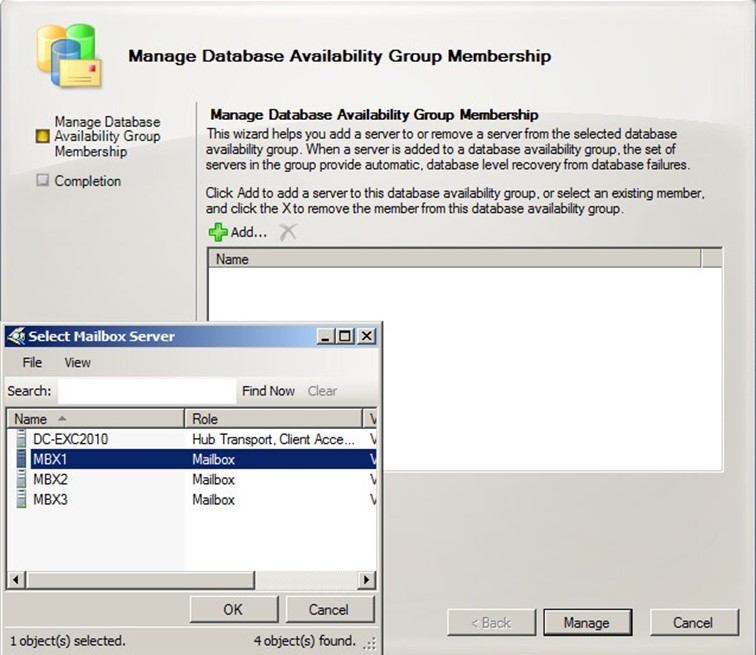Select the DC-EXC2010 server row
This screenshot has width=756, height=655.
(x=192, y=439)
